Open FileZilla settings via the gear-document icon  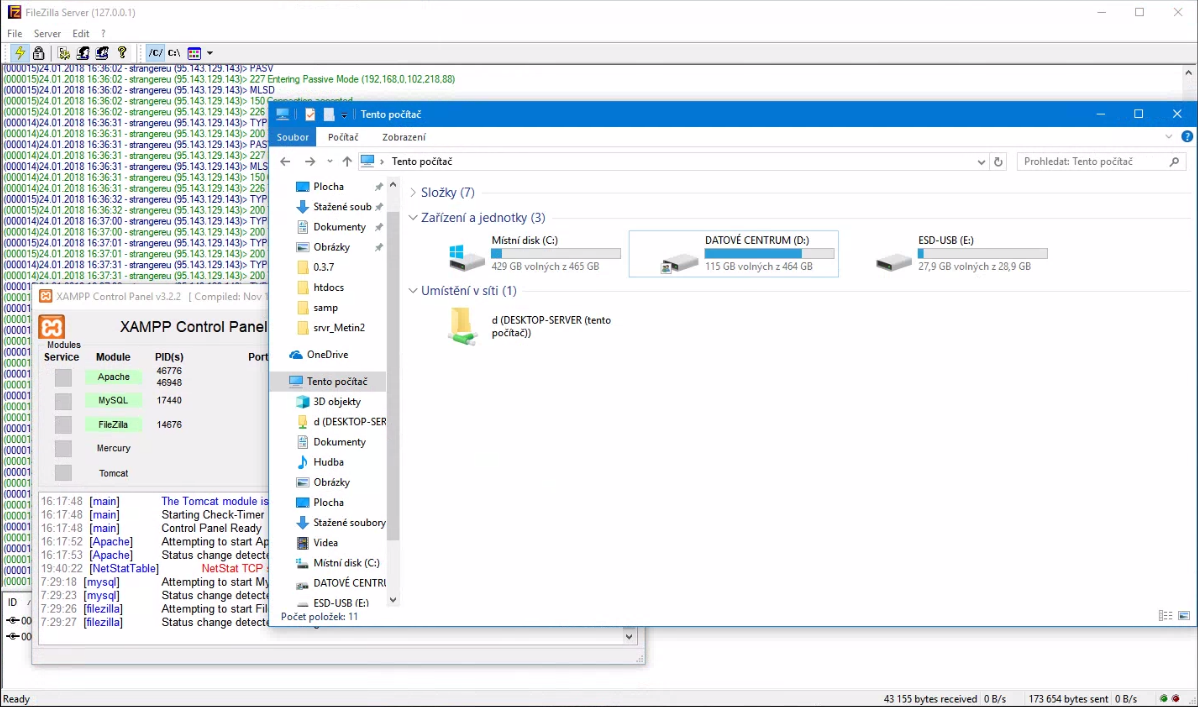[65, 53]
